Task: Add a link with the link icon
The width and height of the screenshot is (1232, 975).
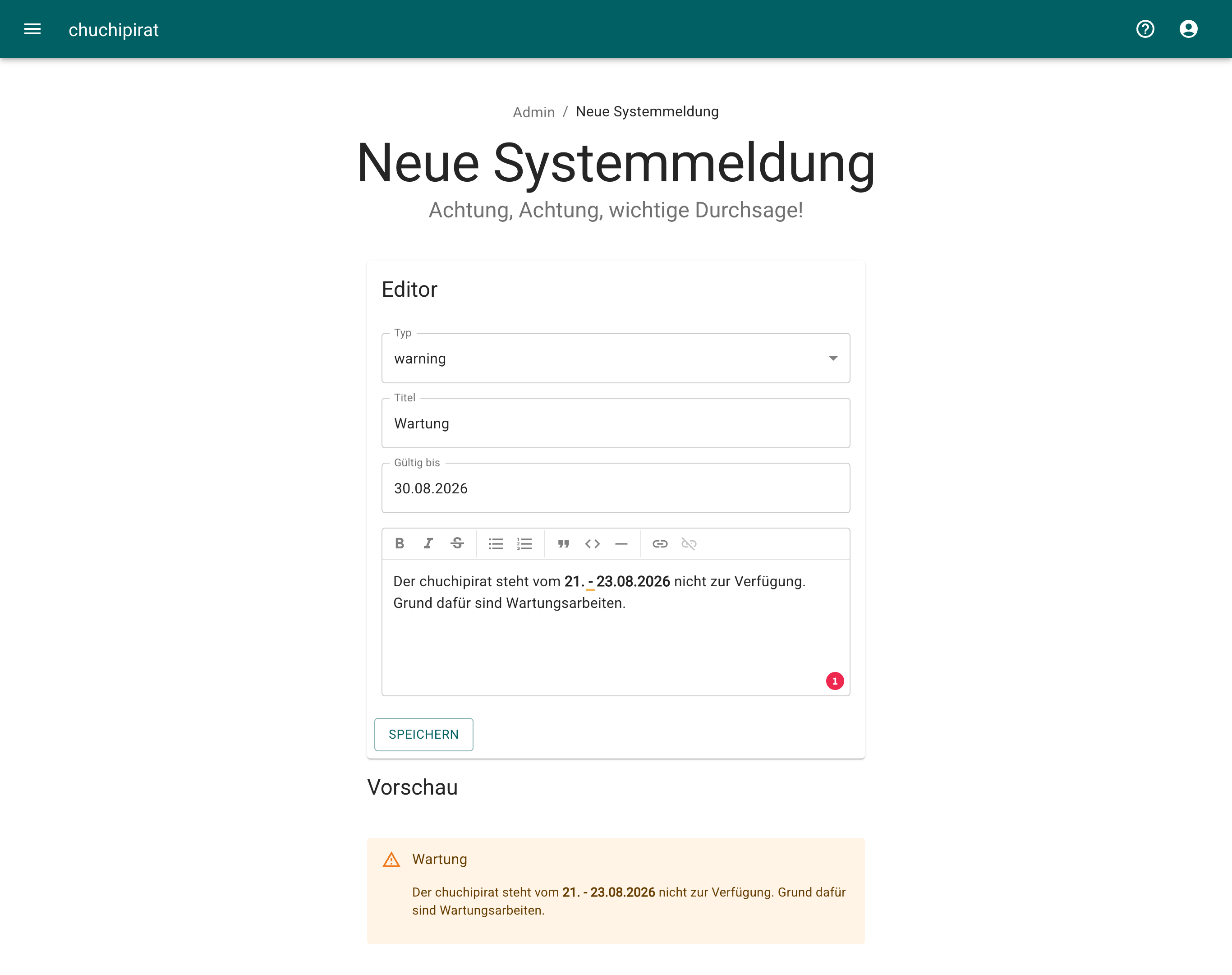Action: tap(660, 543)
